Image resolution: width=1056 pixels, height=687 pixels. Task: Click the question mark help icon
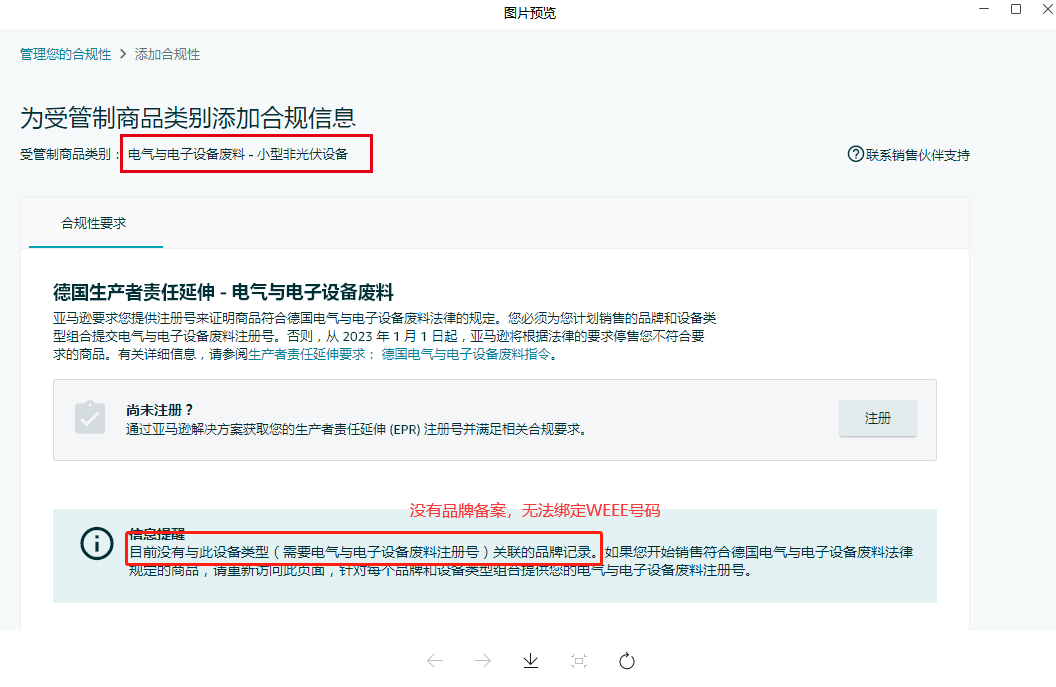click(x=855, y=154)
